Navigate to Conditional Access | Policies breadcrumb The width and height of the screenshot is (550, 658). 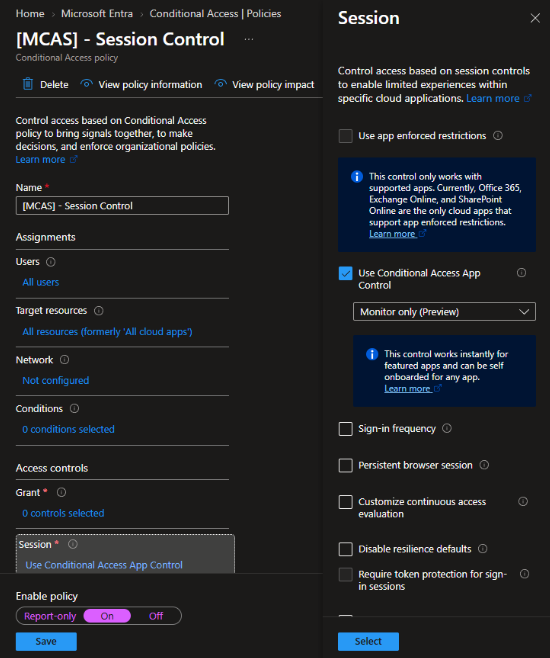(x=215, y=13)
